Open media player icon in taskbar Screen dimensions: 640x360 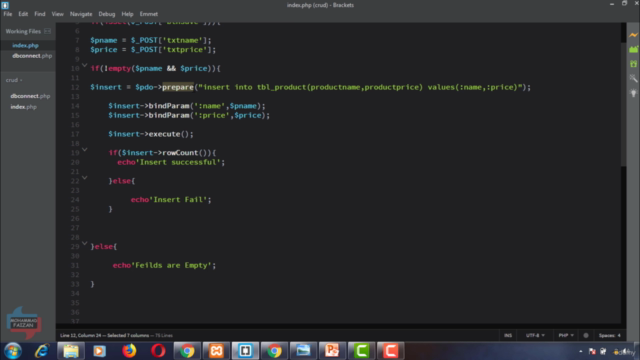click(100, 351)
